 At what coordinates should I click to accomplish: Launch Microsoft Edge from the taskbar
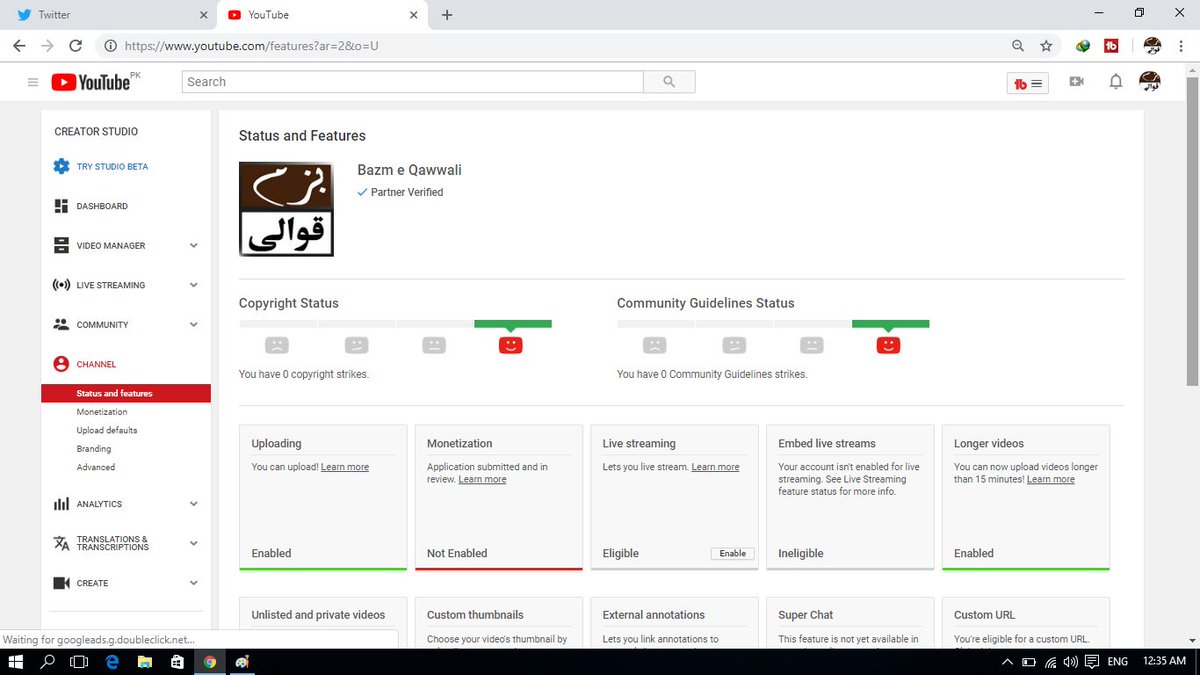pos(112,662)
